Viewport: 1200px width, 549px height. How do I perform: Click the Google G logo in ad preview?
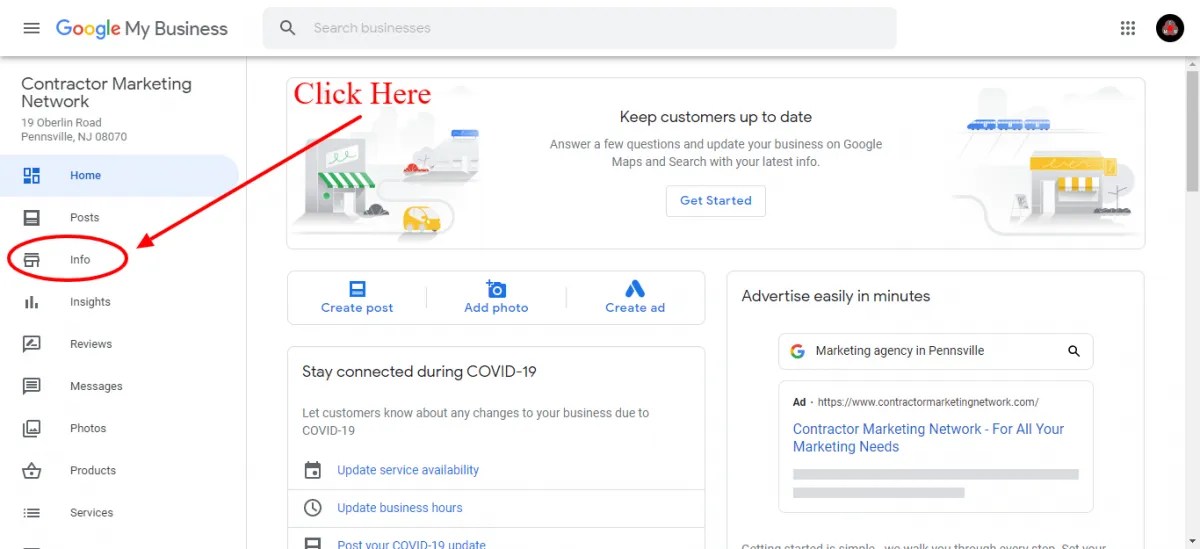797,351
